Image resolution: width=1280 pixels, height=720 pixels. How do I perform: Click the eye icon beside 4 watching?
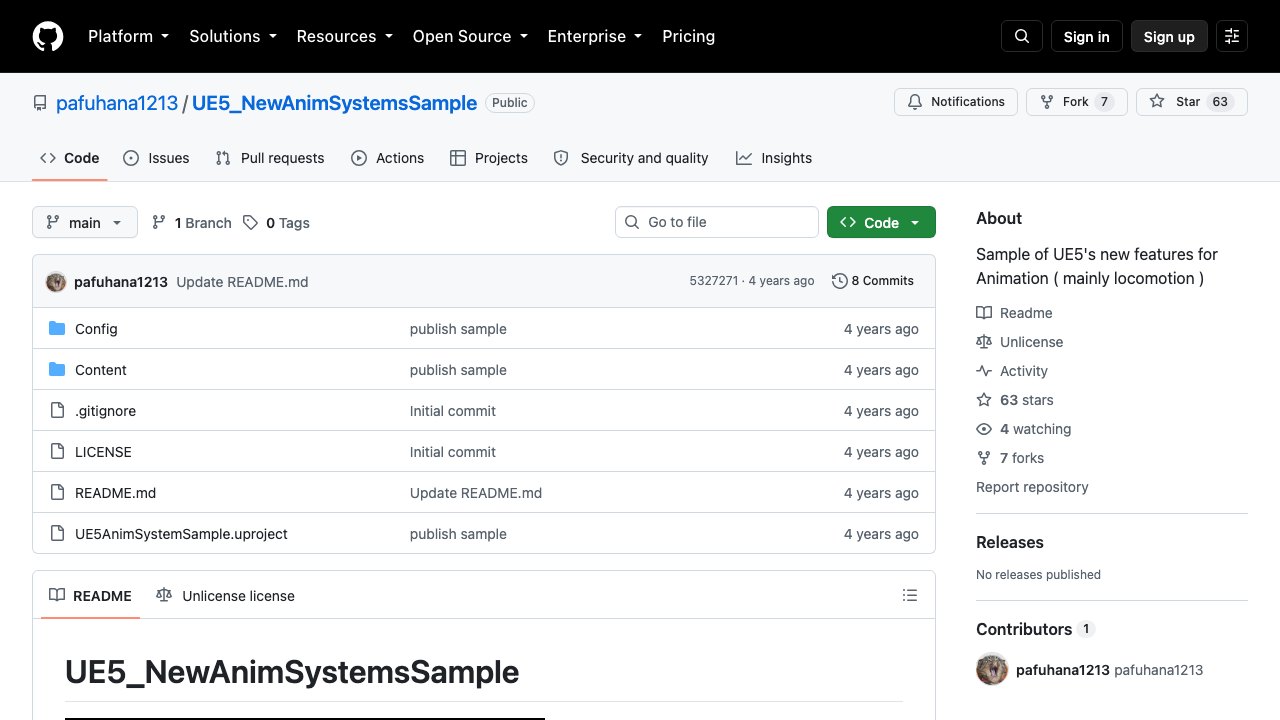[984, 429]
